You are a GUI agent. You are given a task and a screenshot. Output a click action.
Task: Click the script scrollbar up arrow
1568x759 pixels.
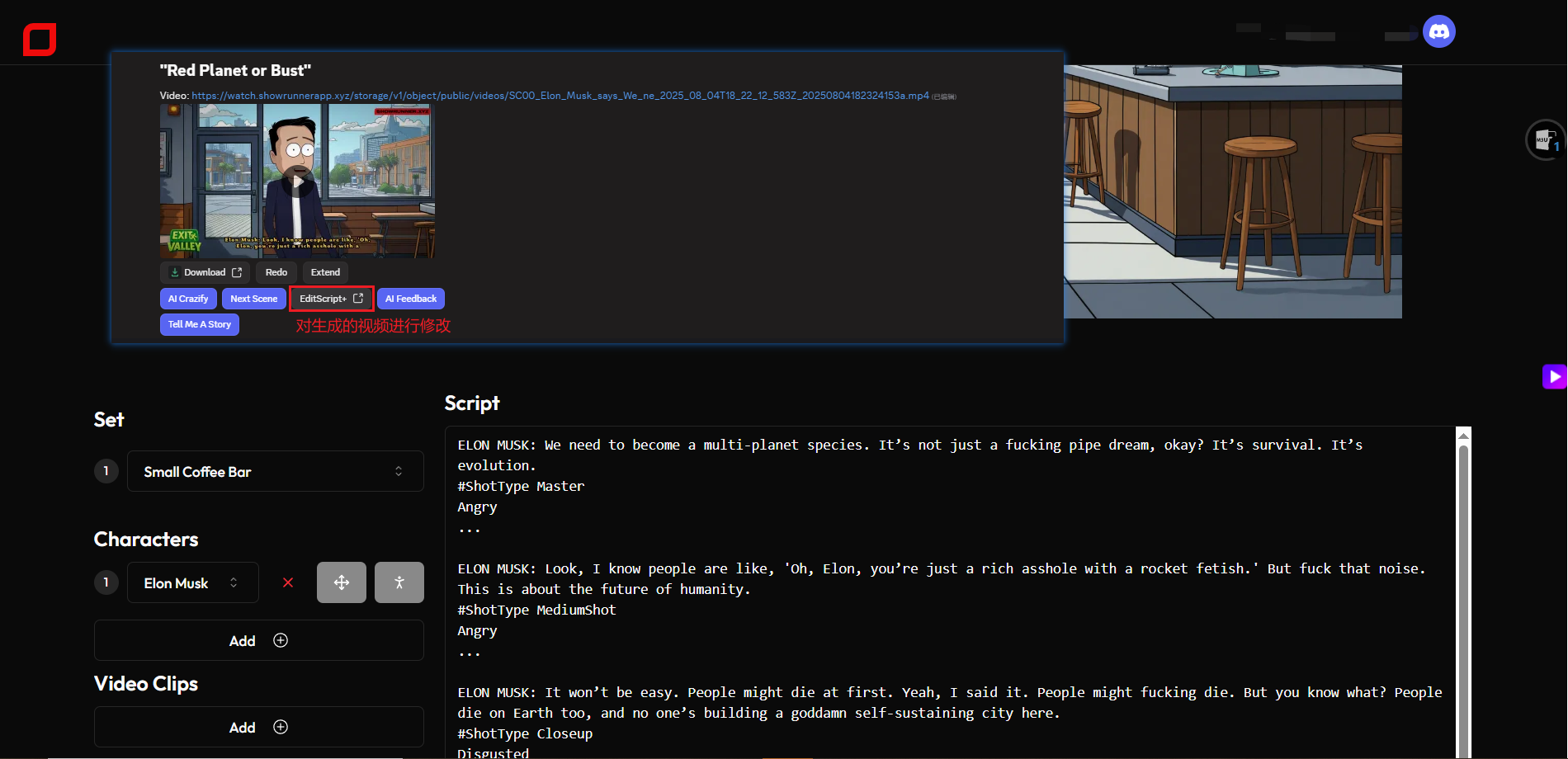pos(1463,435)
